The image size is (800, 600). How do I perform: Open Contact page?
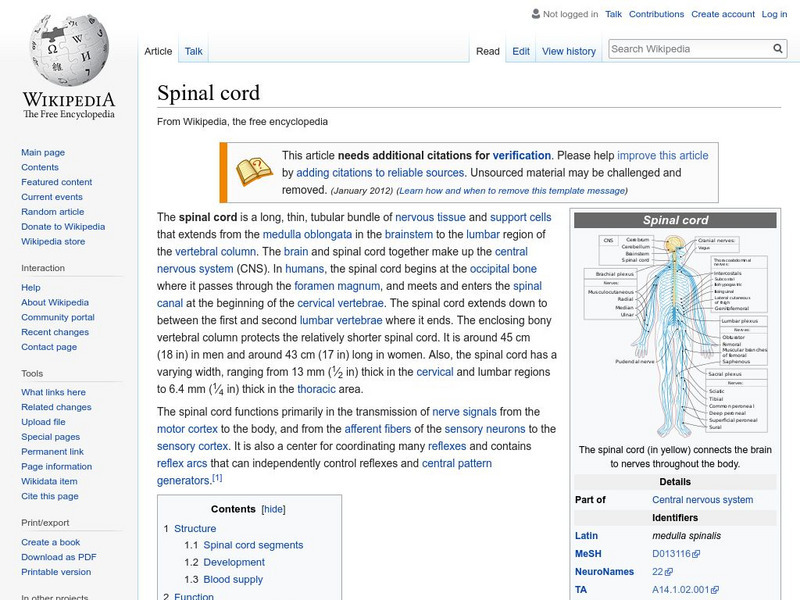[49, 346]
